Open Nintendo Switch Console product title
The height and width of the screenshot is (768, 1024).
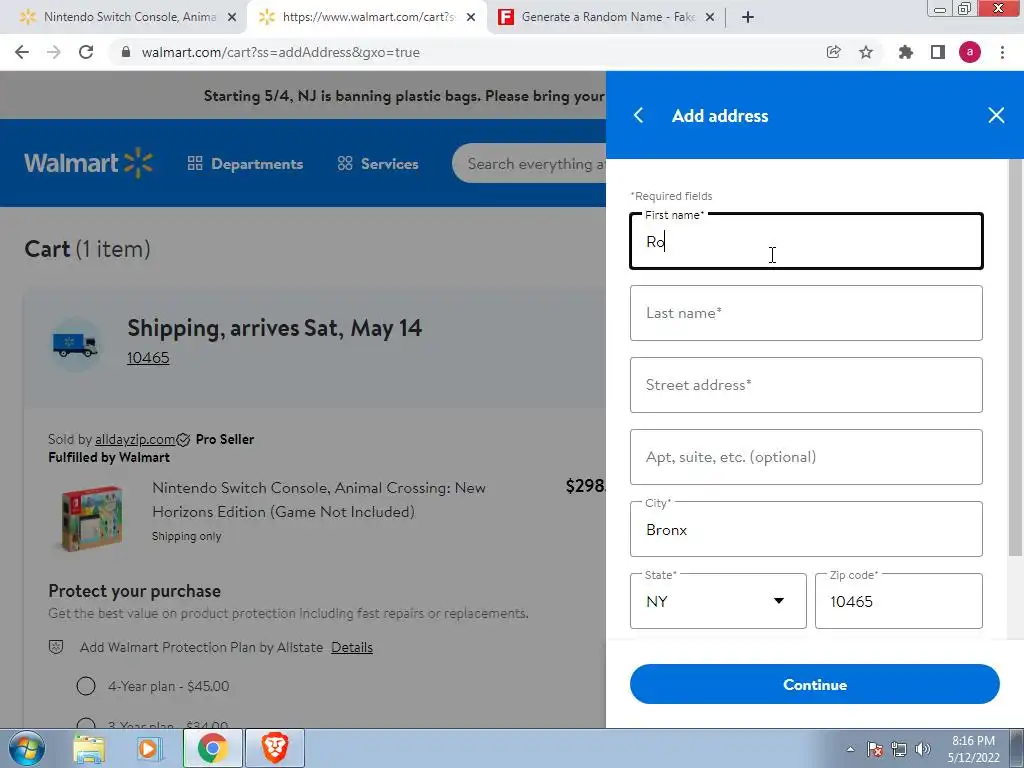(x=319, y=500)
